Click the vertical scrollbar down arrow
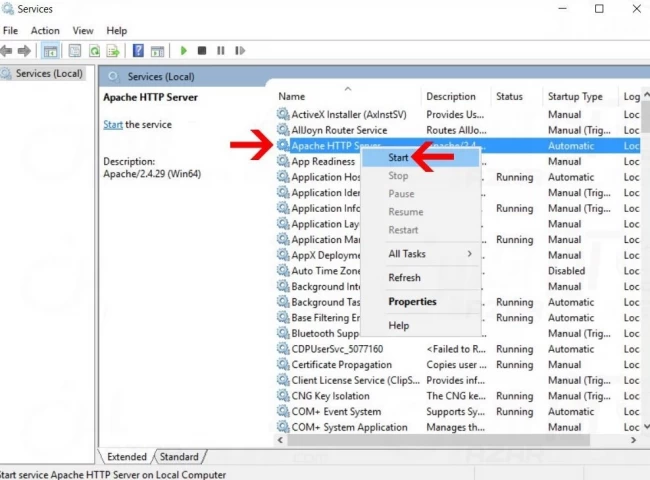 point(646,427)
